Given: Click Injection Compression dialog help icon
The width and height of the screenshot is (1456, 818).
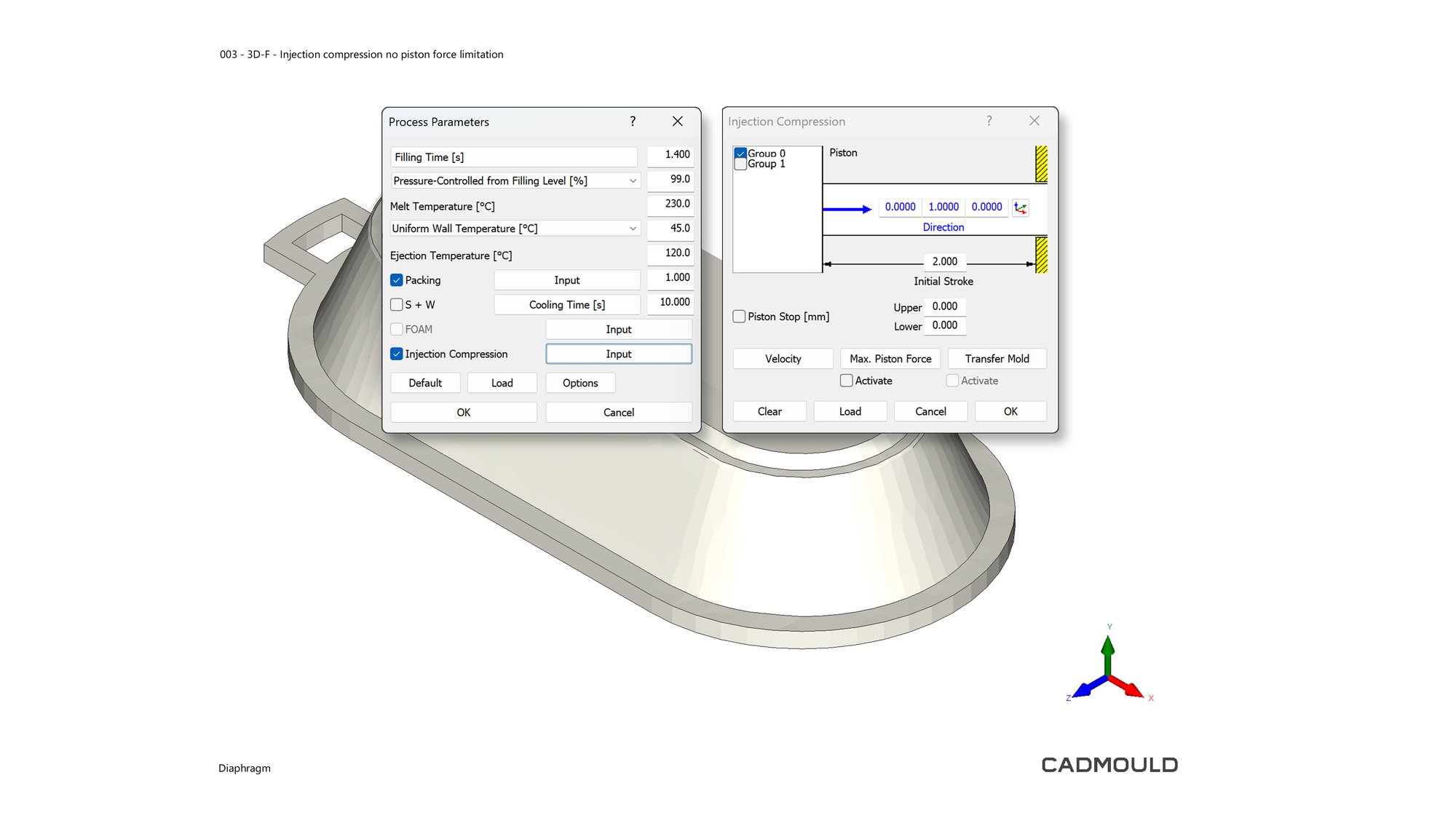Looking at the screenshot, I should [x=989, y=121].
